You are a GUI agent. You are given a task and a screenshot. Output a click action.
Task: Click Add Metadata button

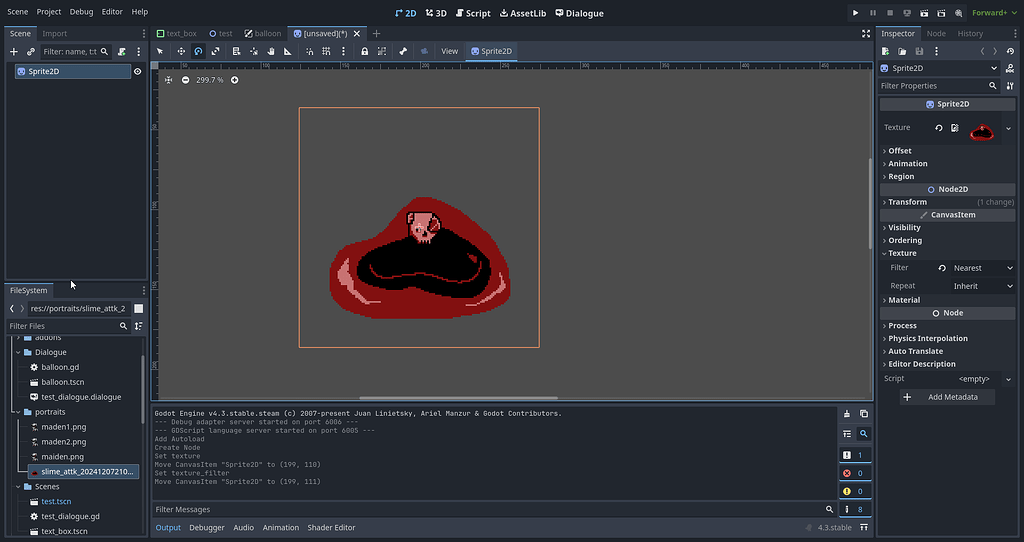pos(947,397)
